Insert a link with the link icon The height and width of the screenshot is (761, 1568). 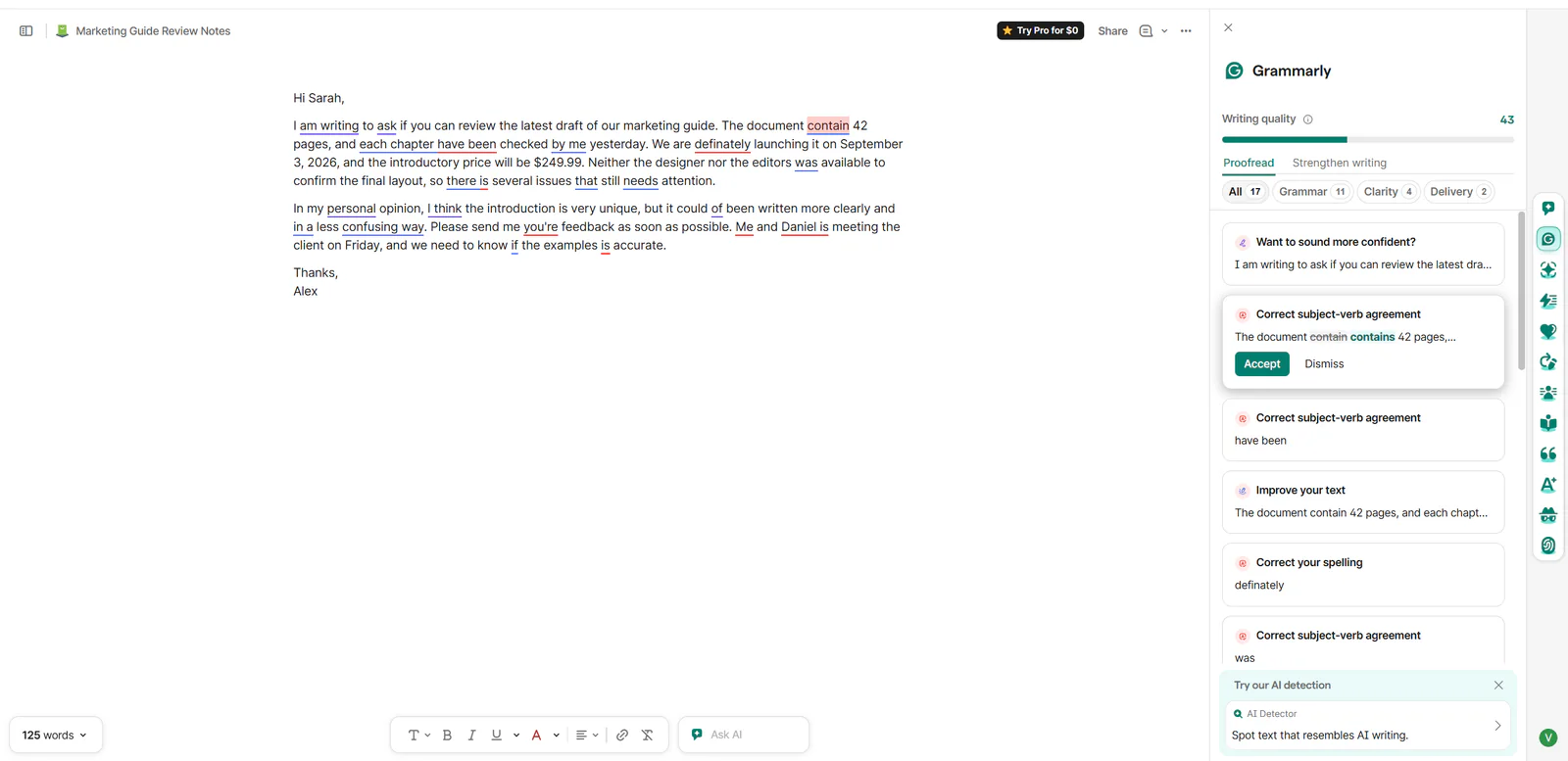click(x=622, y=735)
